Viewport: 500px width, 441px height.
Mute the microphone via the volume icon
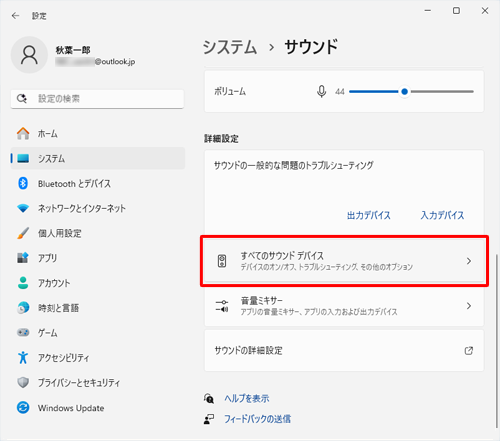(321, 91)
